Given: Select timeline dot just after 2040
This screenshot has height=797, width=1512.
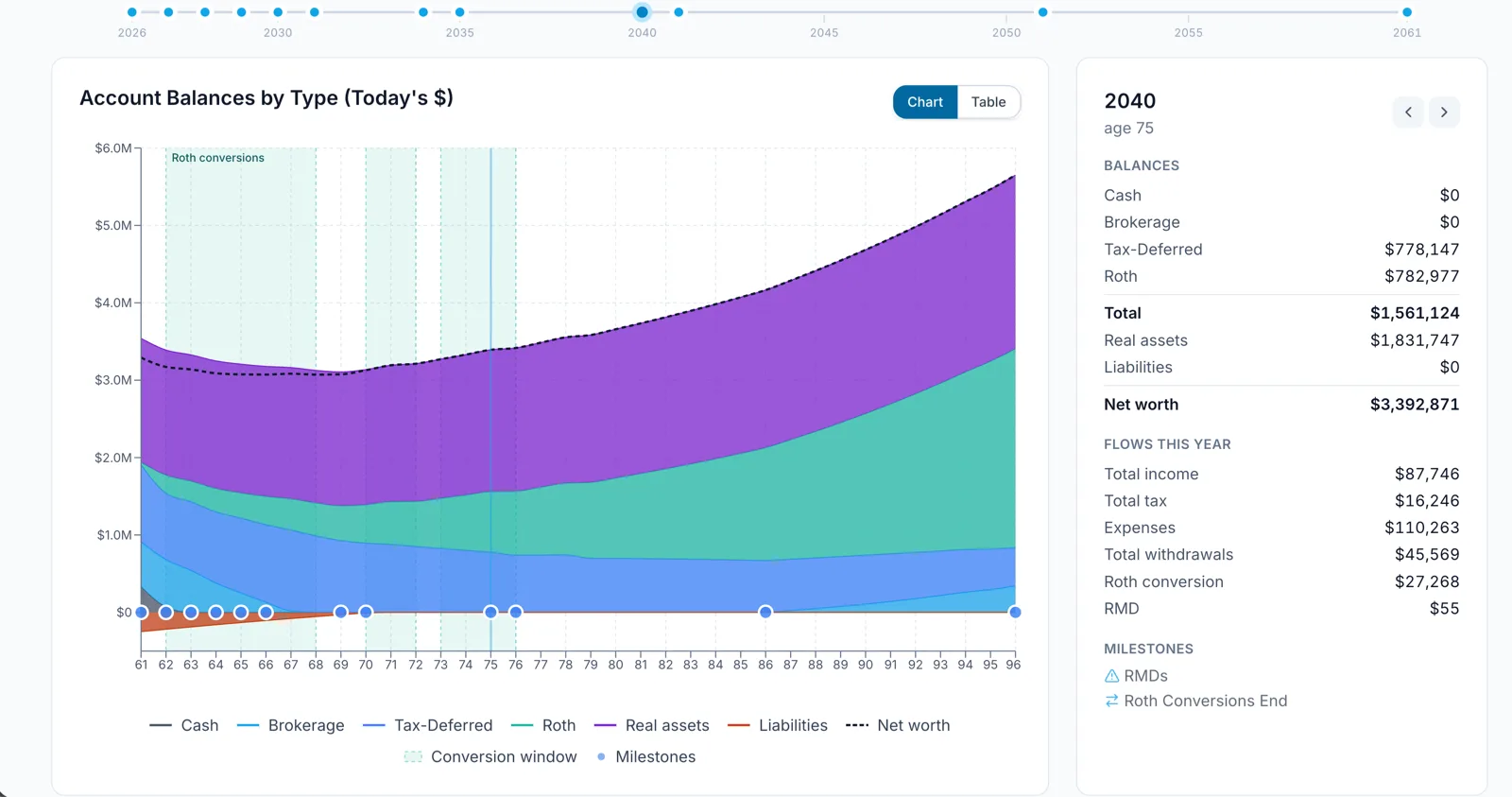Looking at the screenshot, I should (679, 12).
